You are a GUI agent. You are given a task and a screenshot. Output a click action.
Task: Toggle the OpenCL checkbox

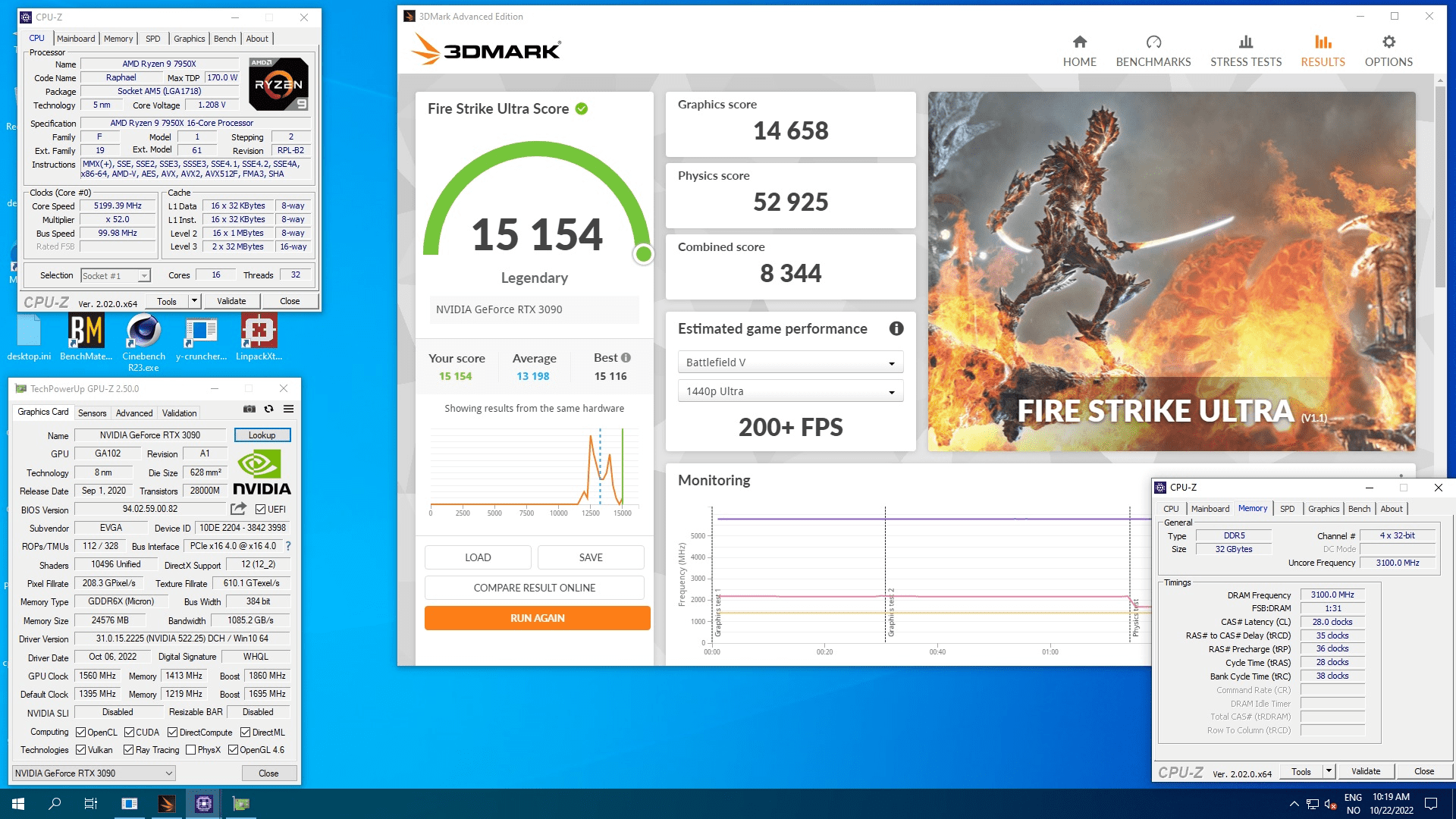(x=80, y=733)
